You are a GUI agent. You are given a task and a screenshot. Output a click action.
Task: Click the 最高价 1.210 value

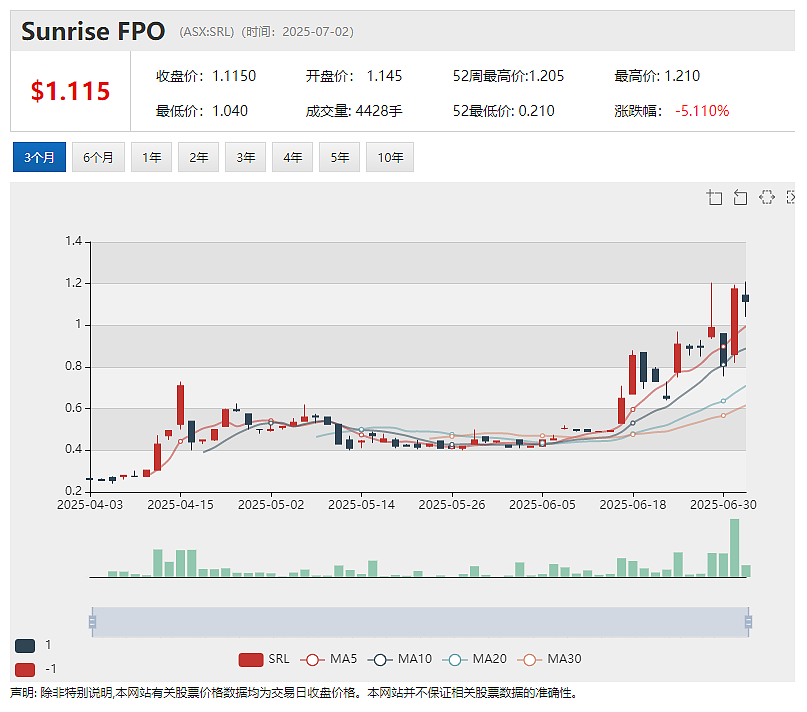(682, 76)
